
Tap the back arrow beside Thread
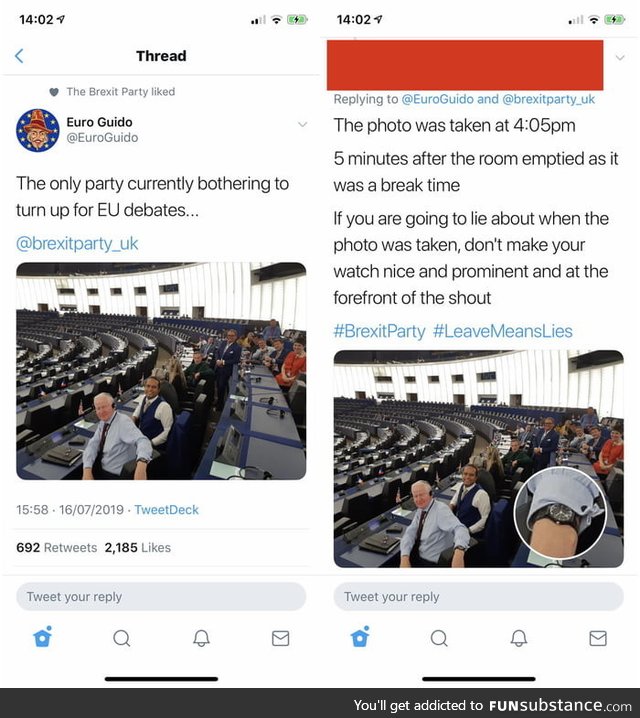point(19,56)
